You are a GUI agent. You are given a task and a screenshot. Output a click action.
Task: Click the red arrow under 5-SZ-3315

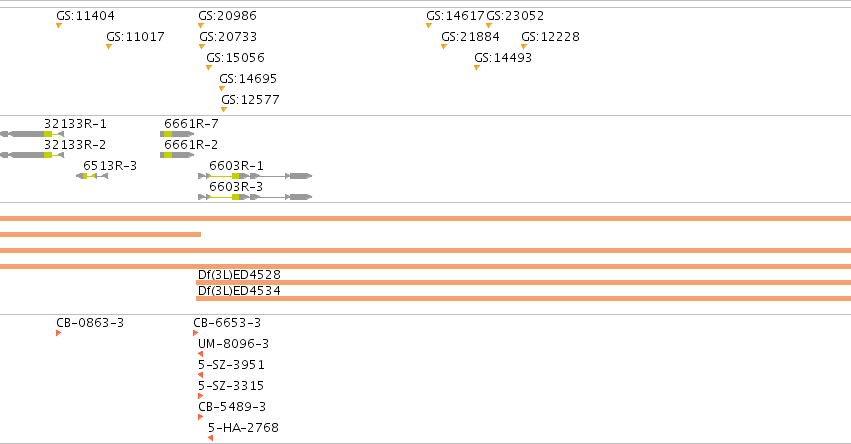[x=200, y=396]
